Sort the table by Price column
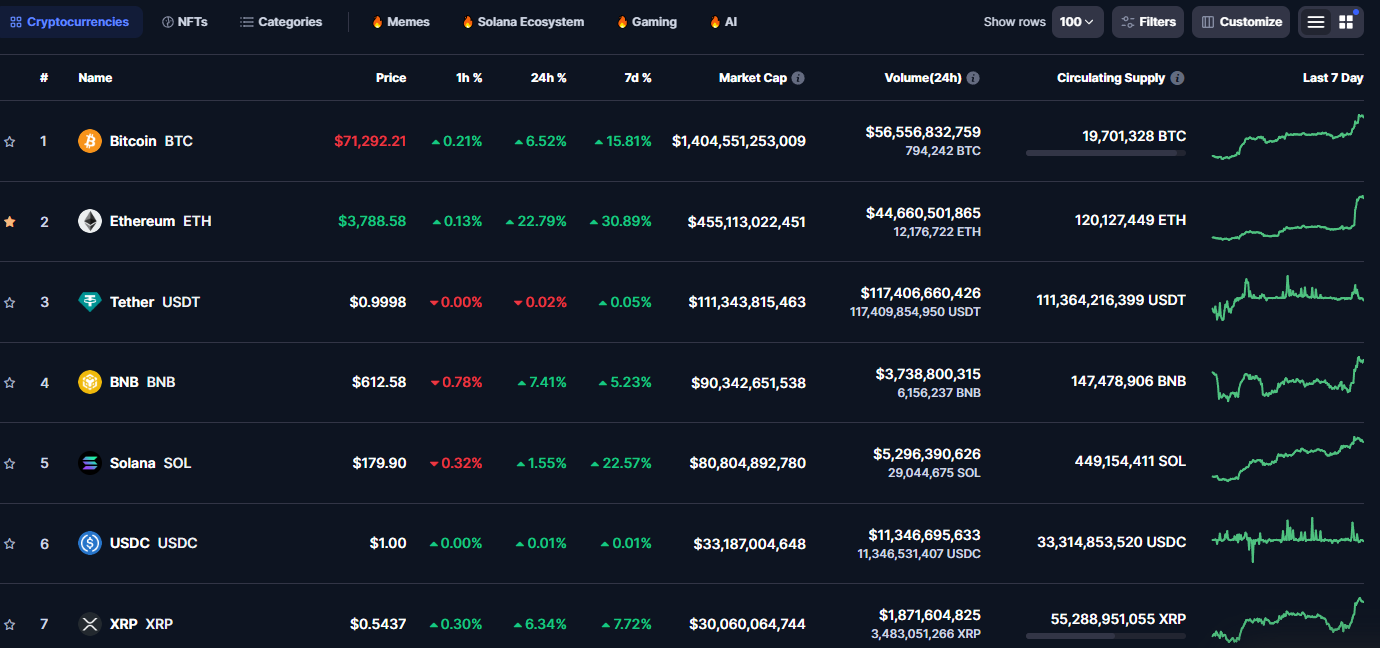The width and height of the screenshot is (1380, 648). [x=390, y=78]
